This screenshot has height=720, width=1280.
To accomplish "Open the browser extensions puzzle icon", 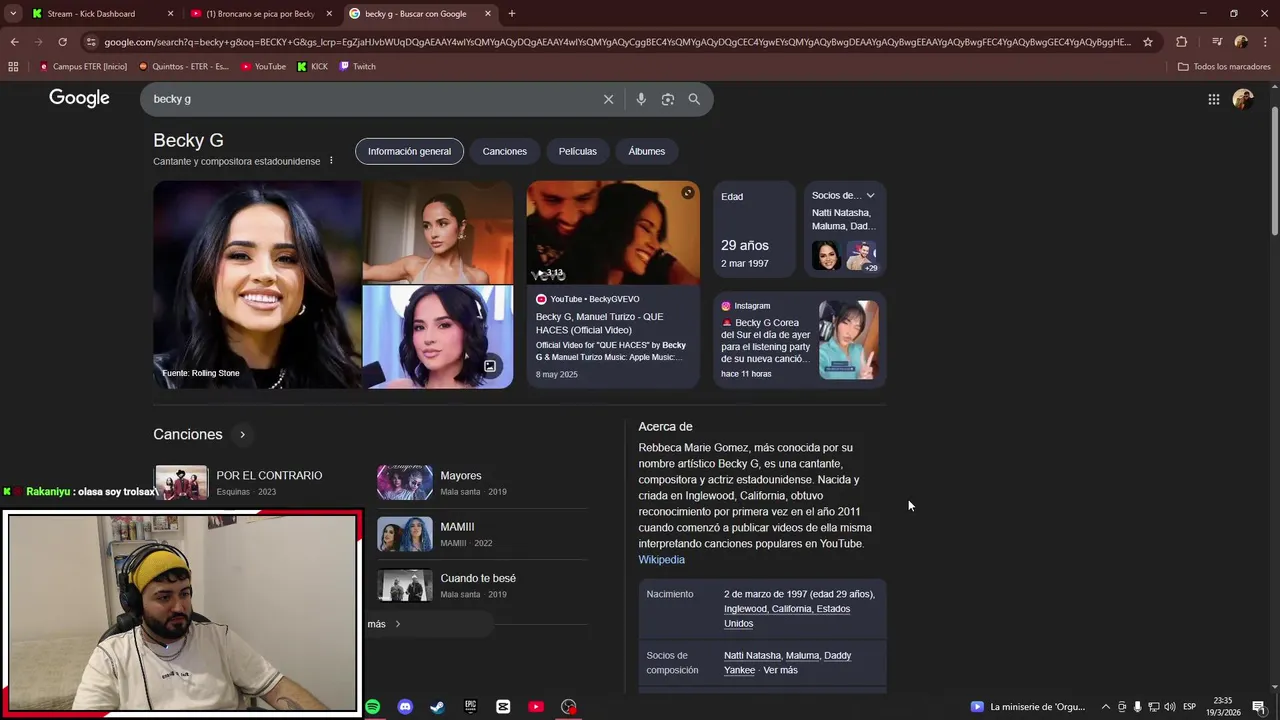I will point(1181,42).
